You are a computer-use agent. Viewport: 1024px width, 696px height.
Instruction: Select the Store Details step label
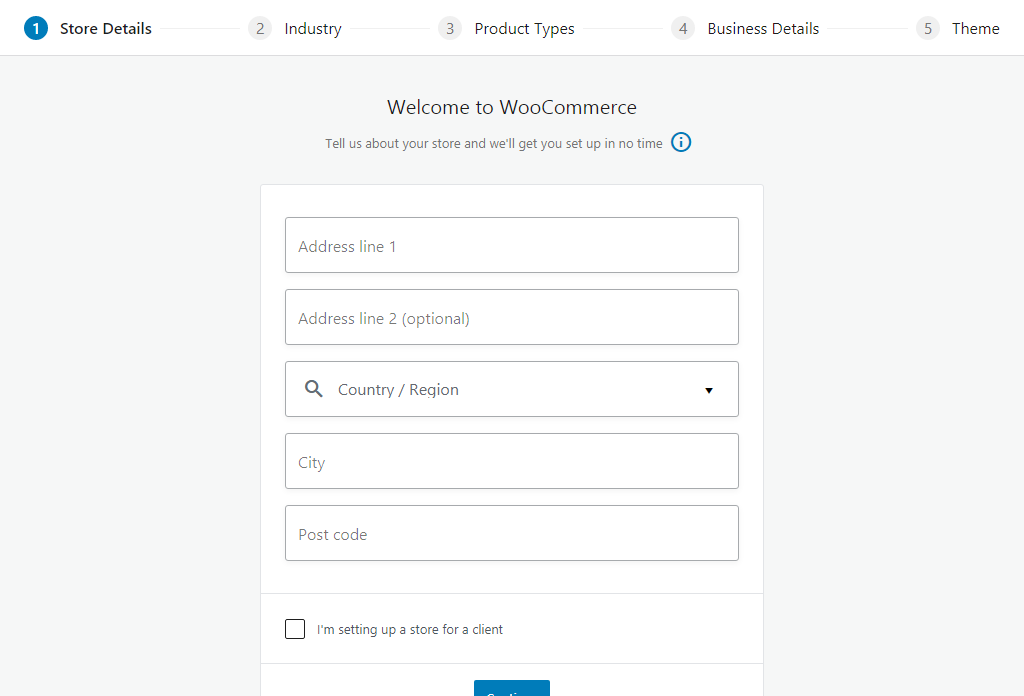105,29
